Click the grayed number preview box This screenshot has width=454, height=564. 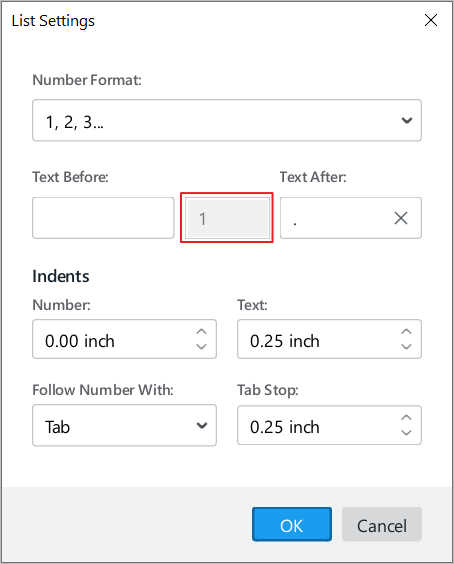tap(227, 218)
